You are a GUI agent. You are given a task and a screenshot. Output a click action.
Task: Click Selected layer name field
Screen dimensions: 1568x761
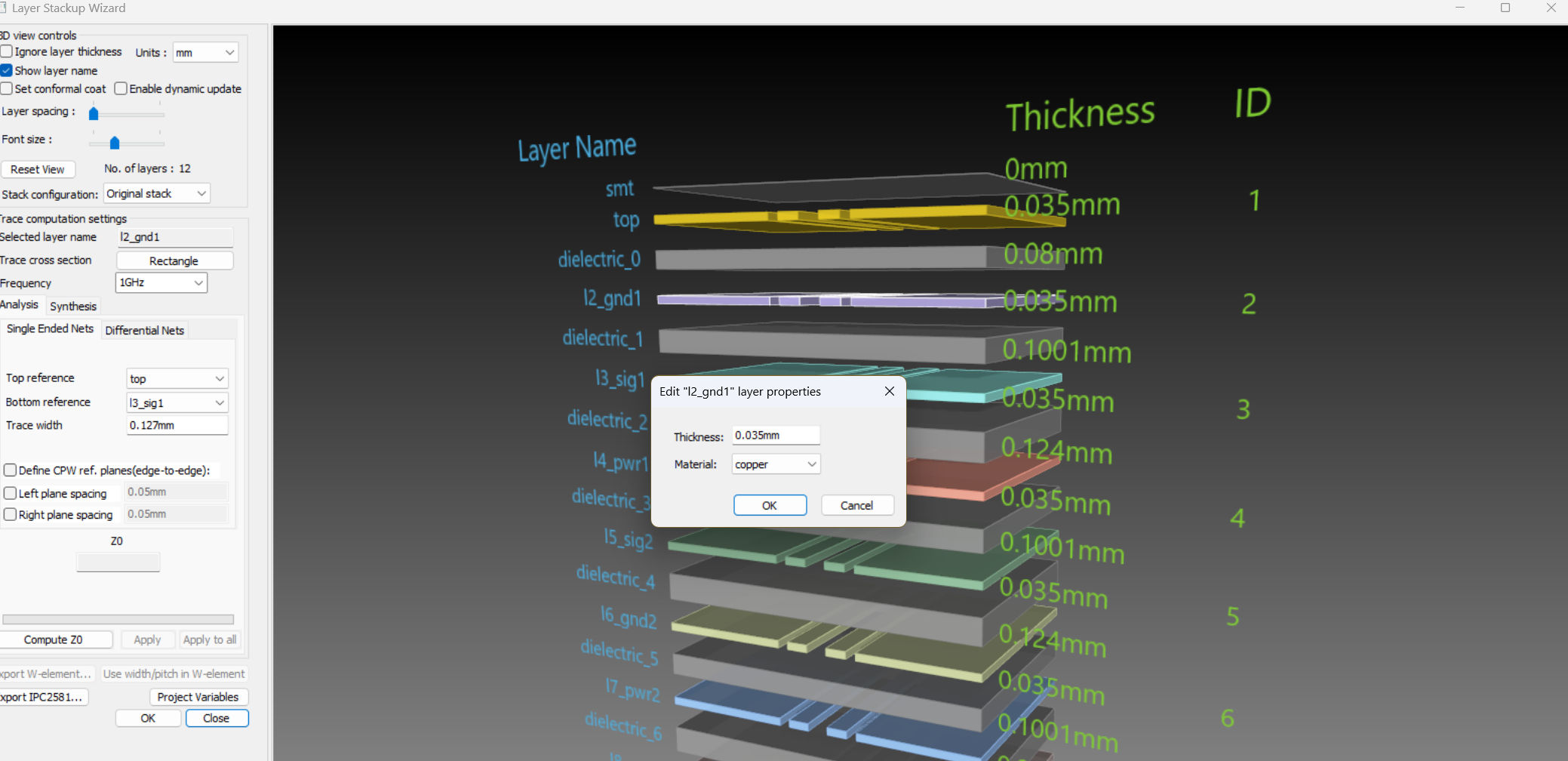click(175, 237)
